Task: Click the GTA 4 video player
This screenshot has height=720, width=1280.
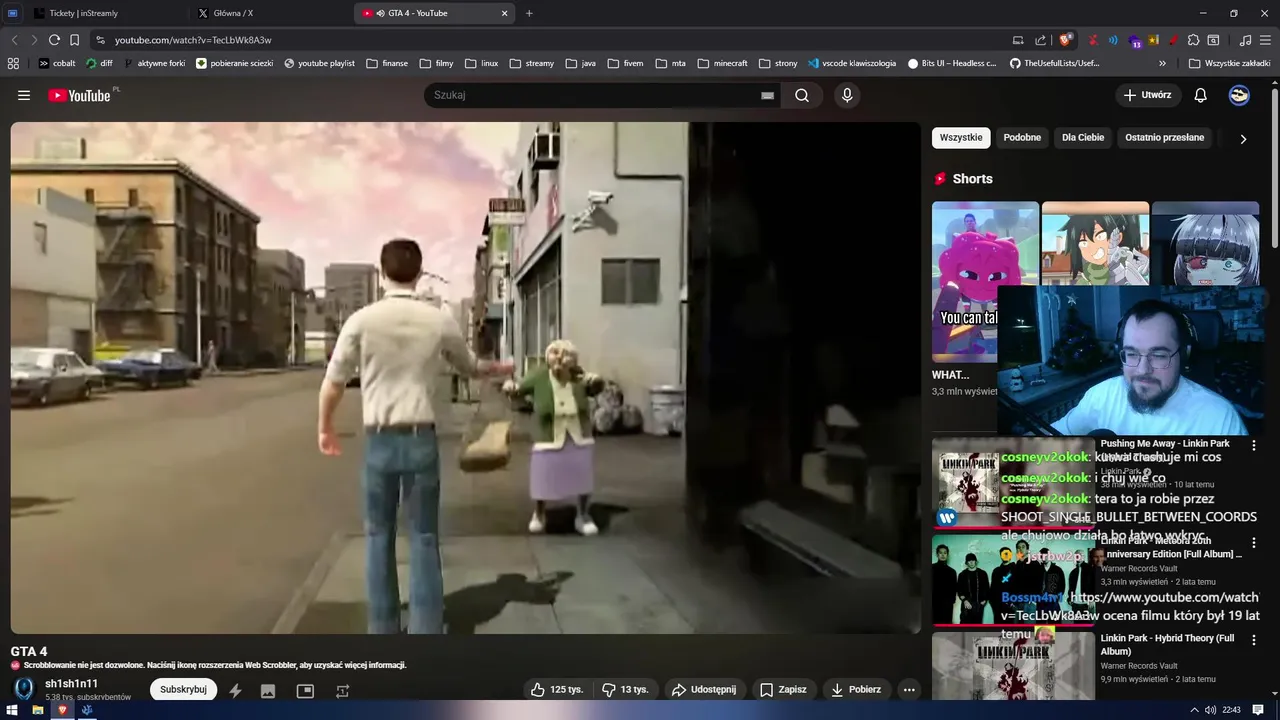Action: [465, 378]
